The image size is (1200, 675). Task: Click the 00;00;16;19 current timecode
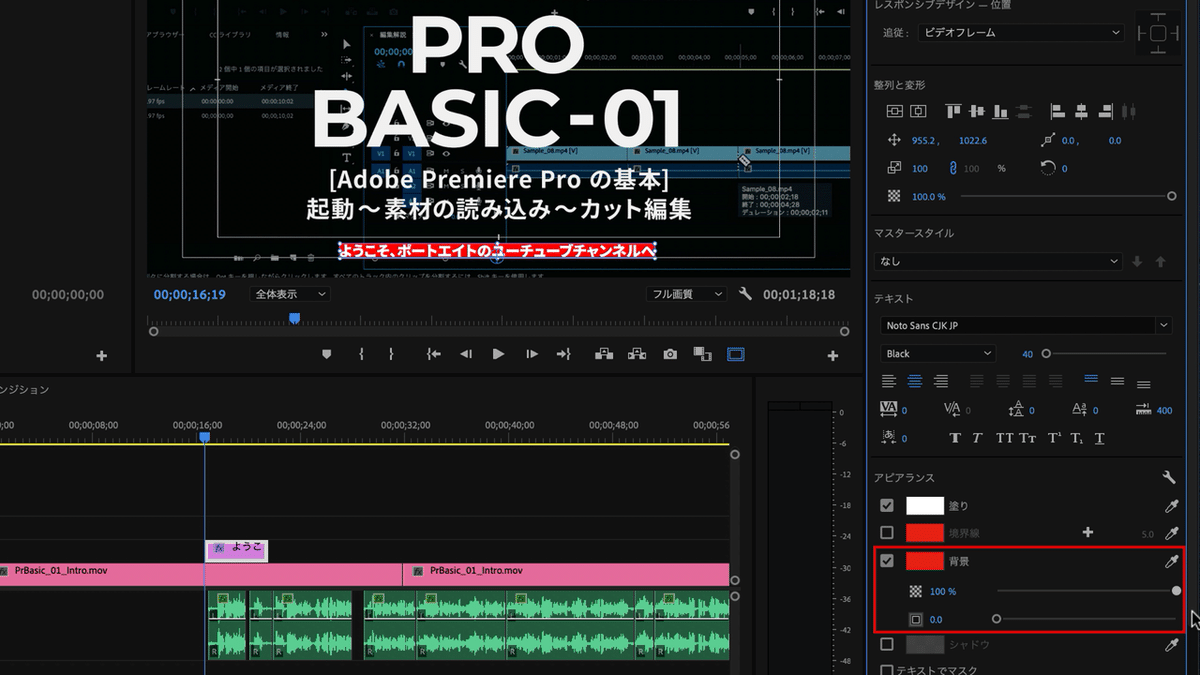[189, 295]
